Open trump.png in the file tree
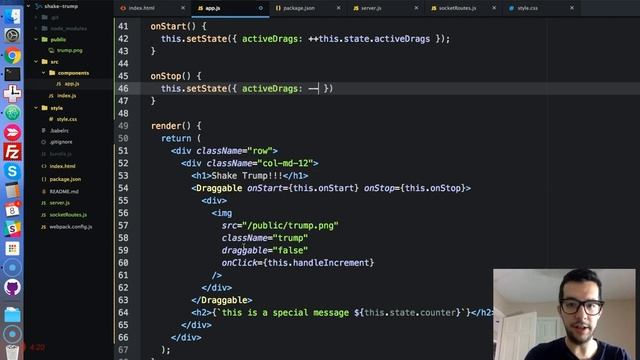 [x=69, y=50]
